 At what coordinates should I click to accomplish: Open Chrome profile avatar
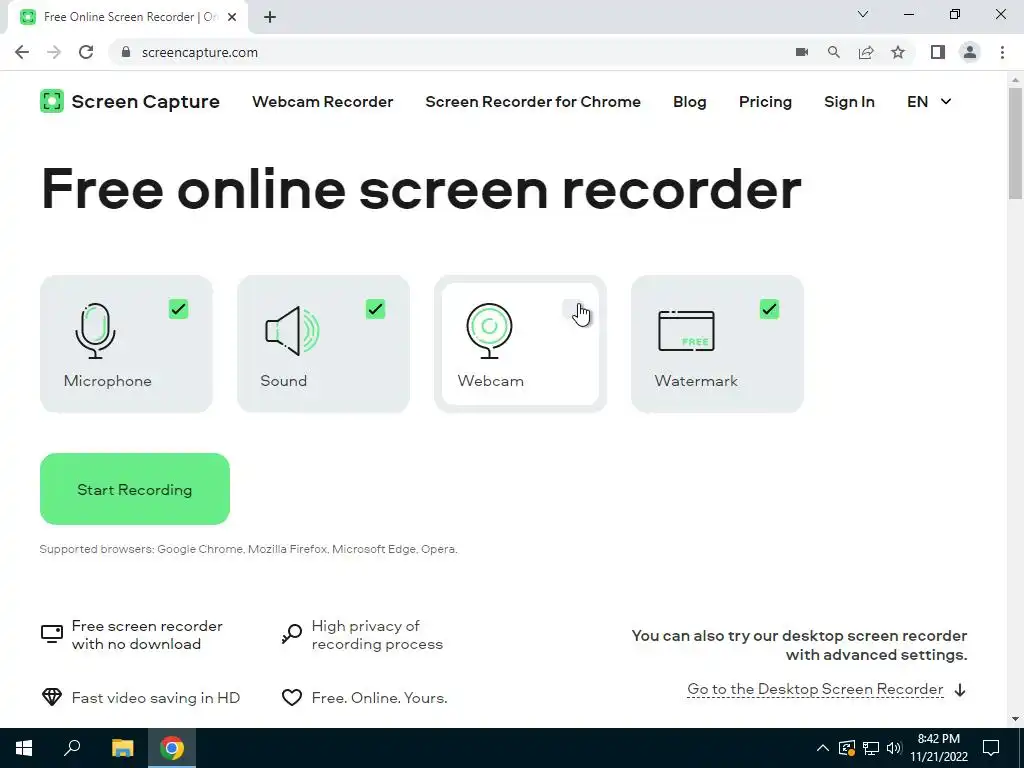[x=970, y=52]
